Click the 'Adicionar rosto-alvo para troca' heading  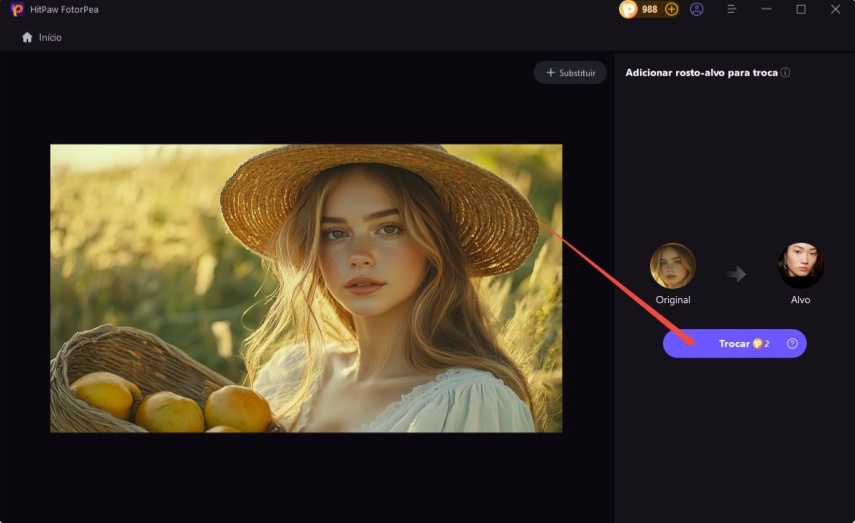pos(701,73)
